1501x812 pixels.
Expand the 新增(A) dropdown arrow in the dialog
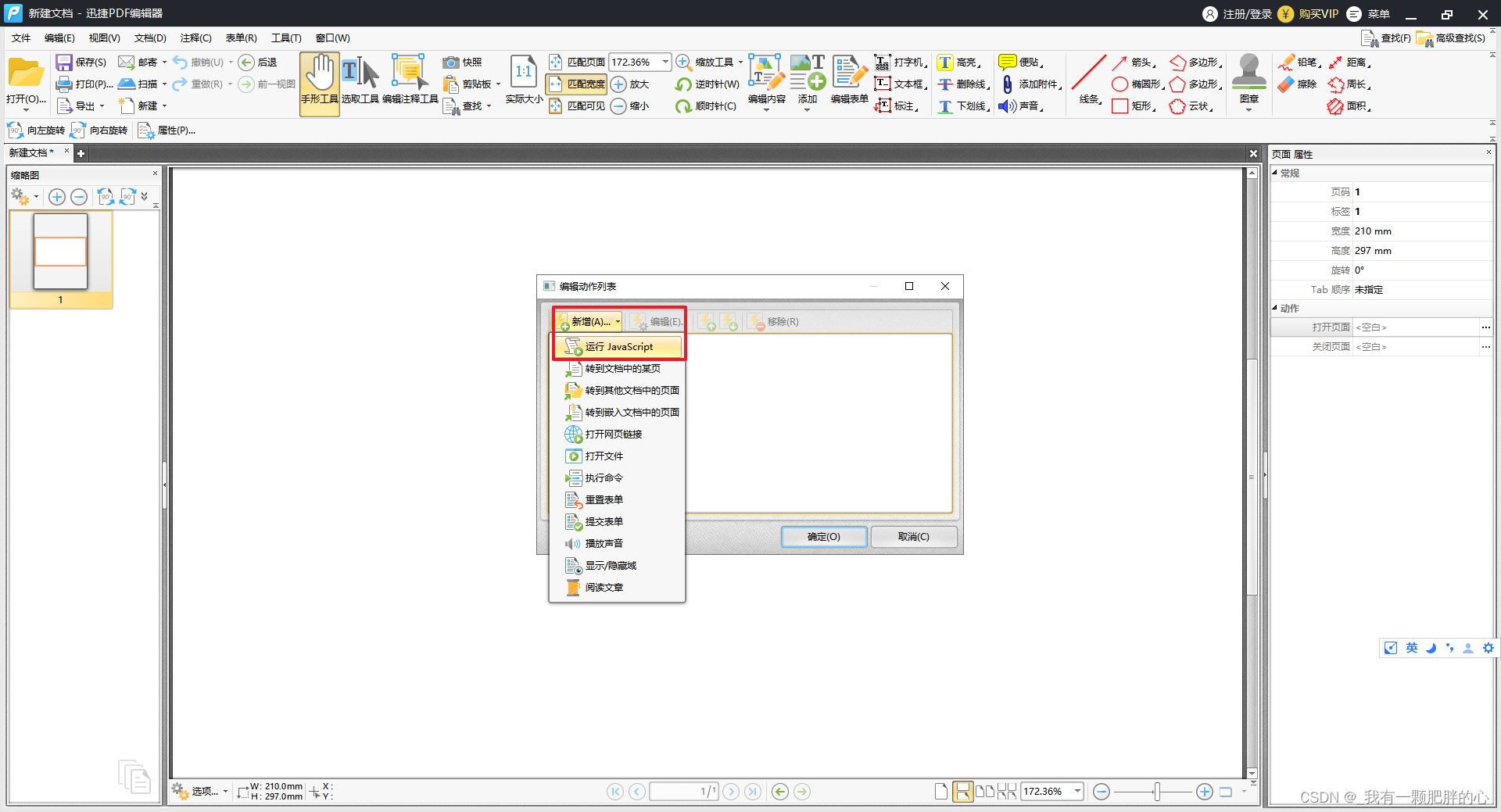pyautogui.click(x=617, y=321)
